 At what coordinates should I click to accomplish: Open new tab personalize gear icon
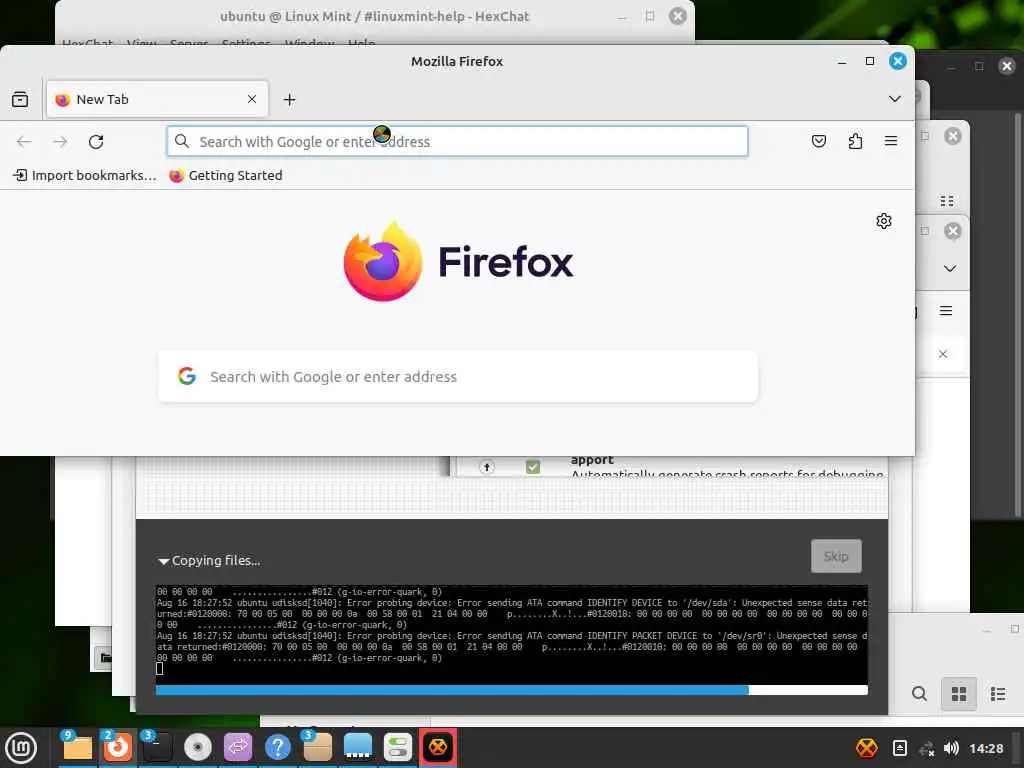pos(884,221)
